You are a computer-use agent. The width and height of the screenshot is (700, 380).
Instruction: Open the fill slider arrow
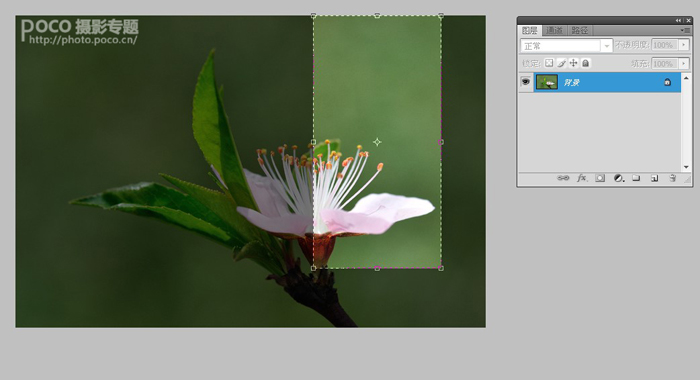click(683, 64)
